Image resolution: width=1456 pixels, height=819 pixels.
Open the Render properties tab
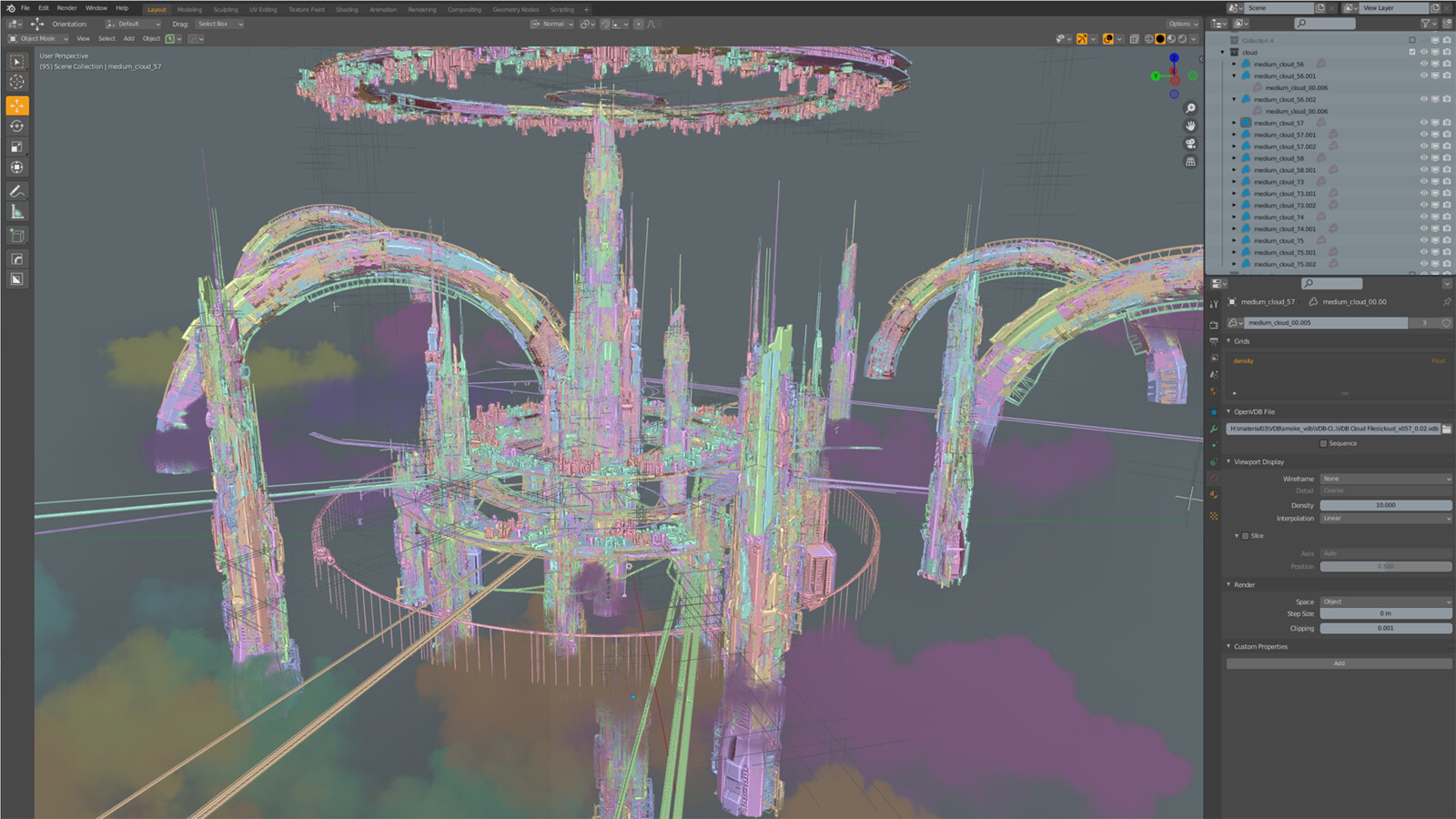click(x=1214, y=325)
